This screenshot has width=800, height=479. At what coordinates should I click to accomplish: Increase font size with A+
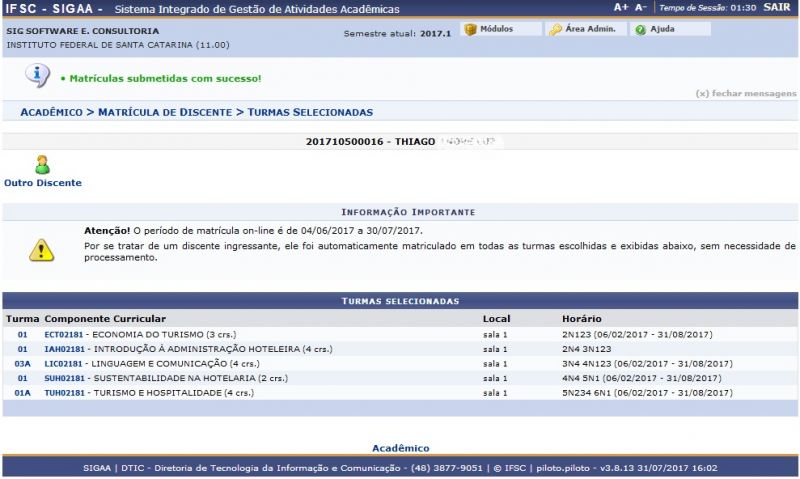(x=621, y=7)
